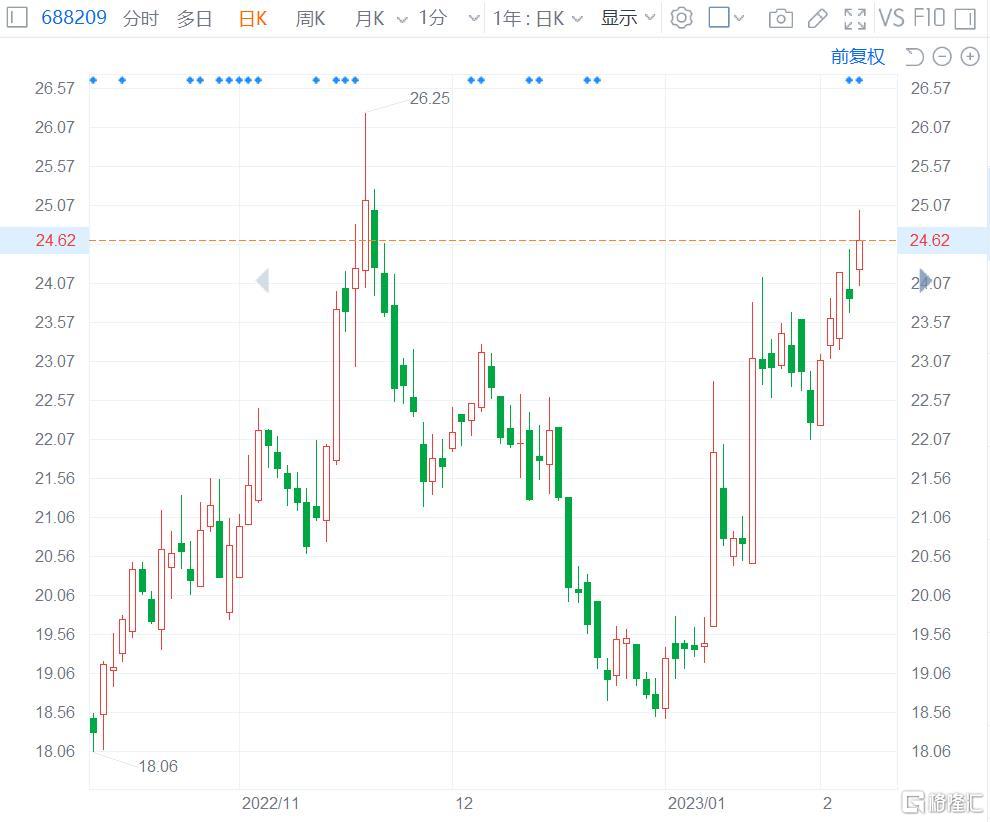The width and height of the screenshot is (990, 822).
Task: Select the pencil drawing tool
Action: click(x=817, y=18)
